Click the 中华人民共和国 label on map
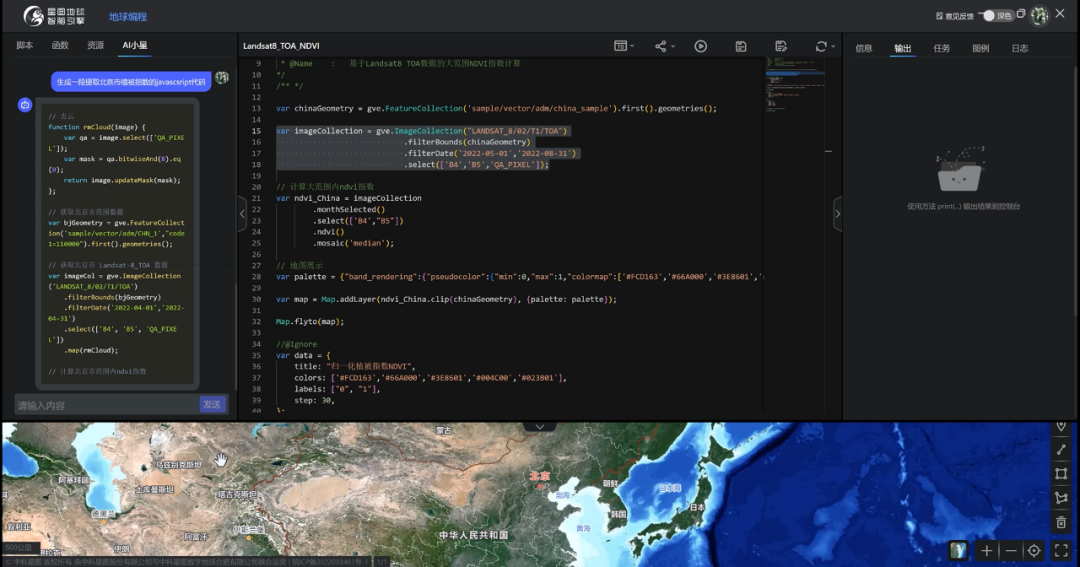Screen dimensions: 1080x567 474,535
